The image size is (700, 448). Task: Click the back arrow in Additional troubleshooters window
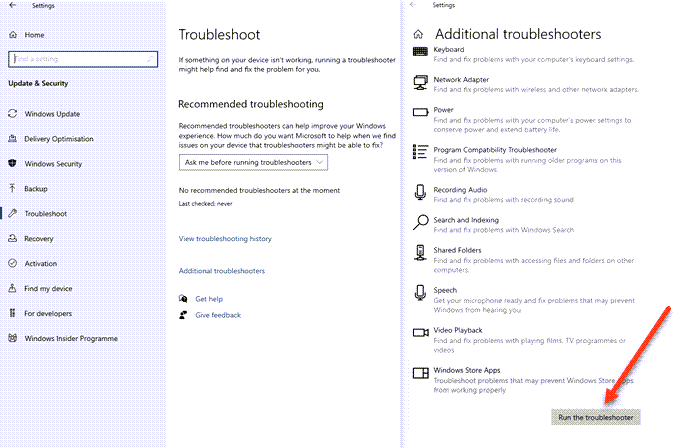click(413, 5)
